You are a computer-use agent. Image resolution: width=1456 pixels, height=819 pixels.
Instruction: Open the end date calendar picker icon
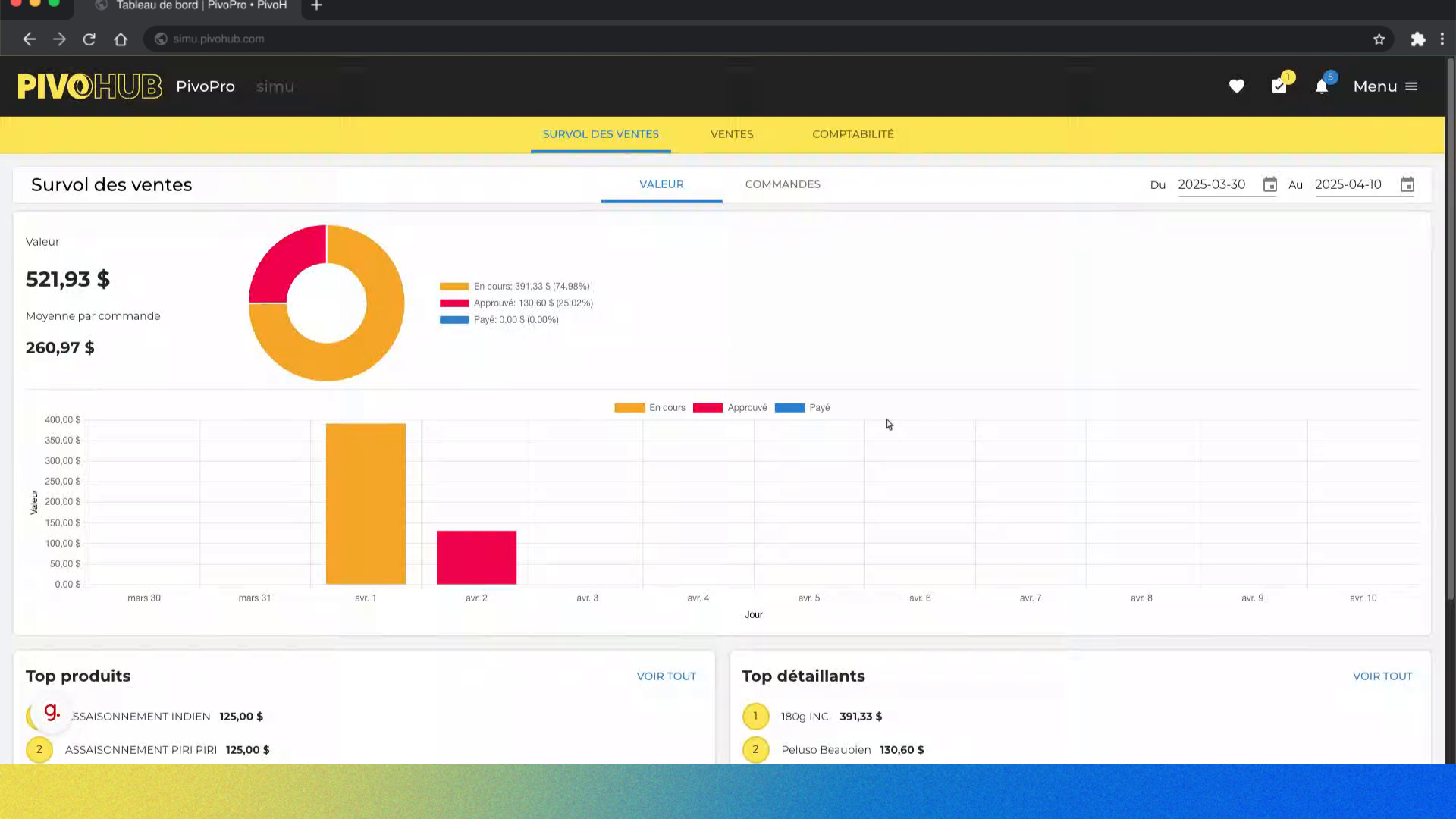click(x=1407, y=184)
